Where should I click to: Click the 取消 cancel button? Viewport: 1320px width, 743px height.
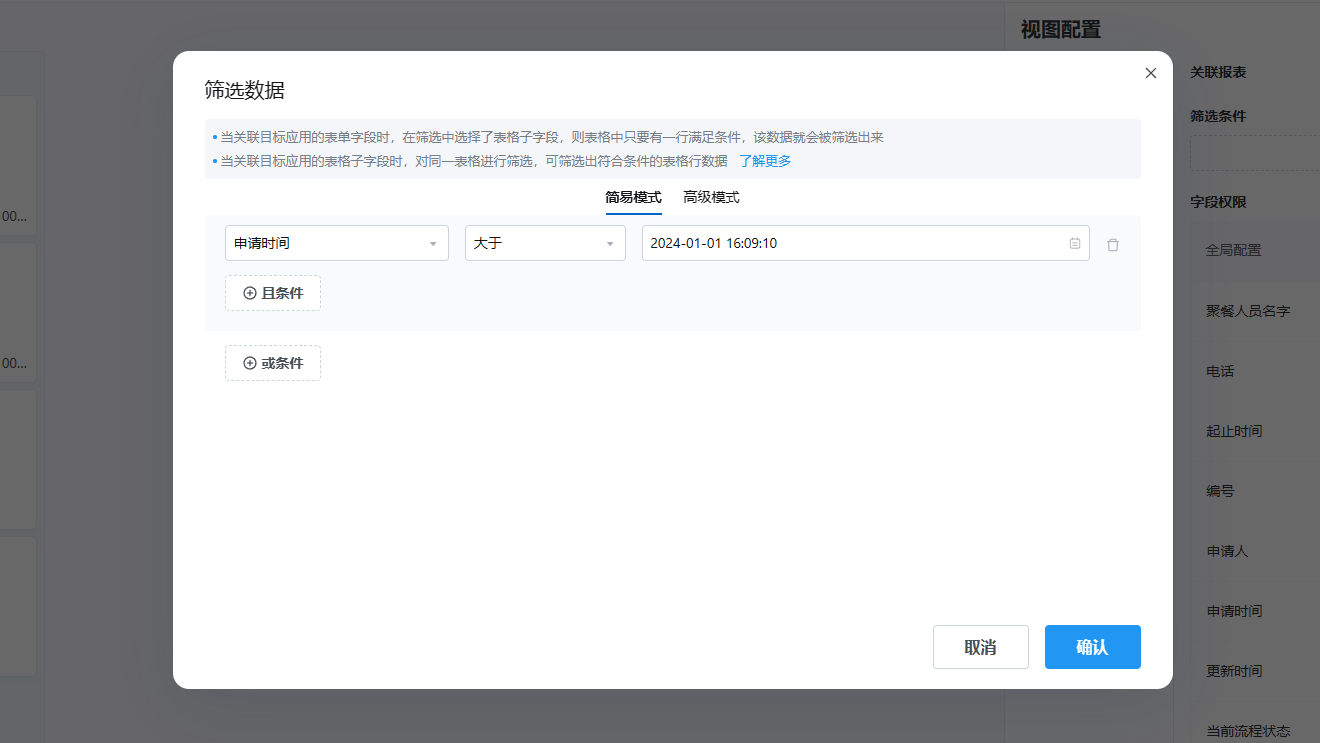980,647
